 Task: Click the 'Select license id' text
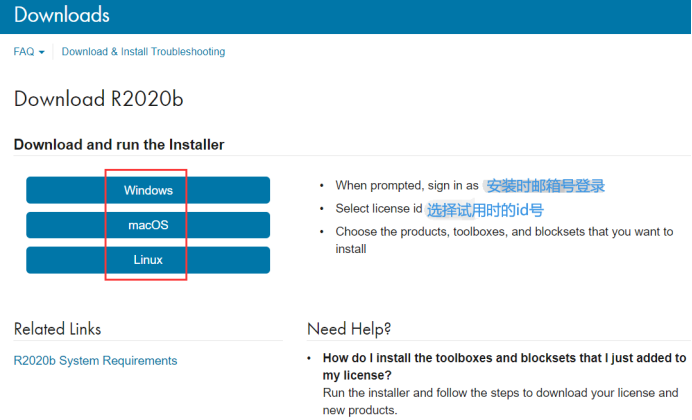[x=379, y=208]
